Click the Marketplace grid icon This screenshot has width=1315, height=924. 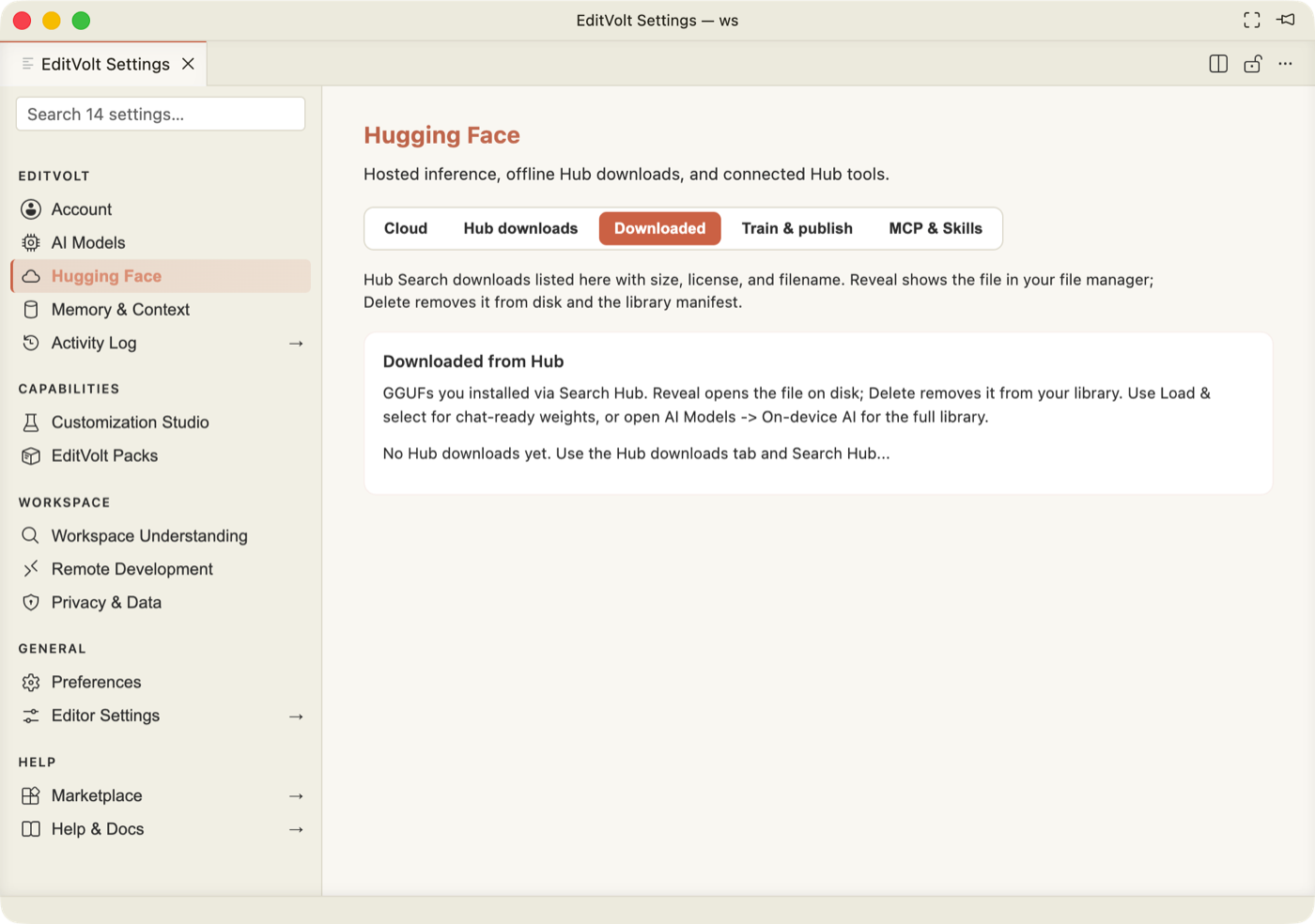(x=31, y=795)
